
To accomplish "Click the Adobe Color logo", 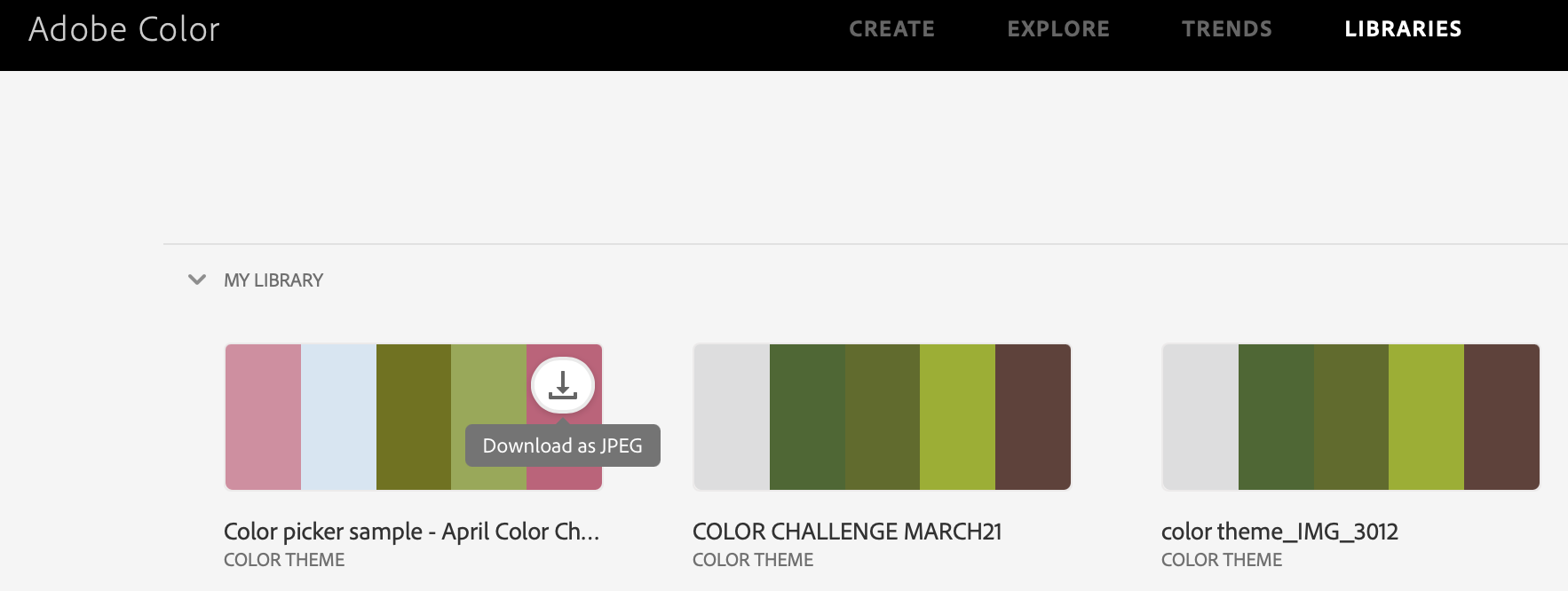I will point(124,29).
